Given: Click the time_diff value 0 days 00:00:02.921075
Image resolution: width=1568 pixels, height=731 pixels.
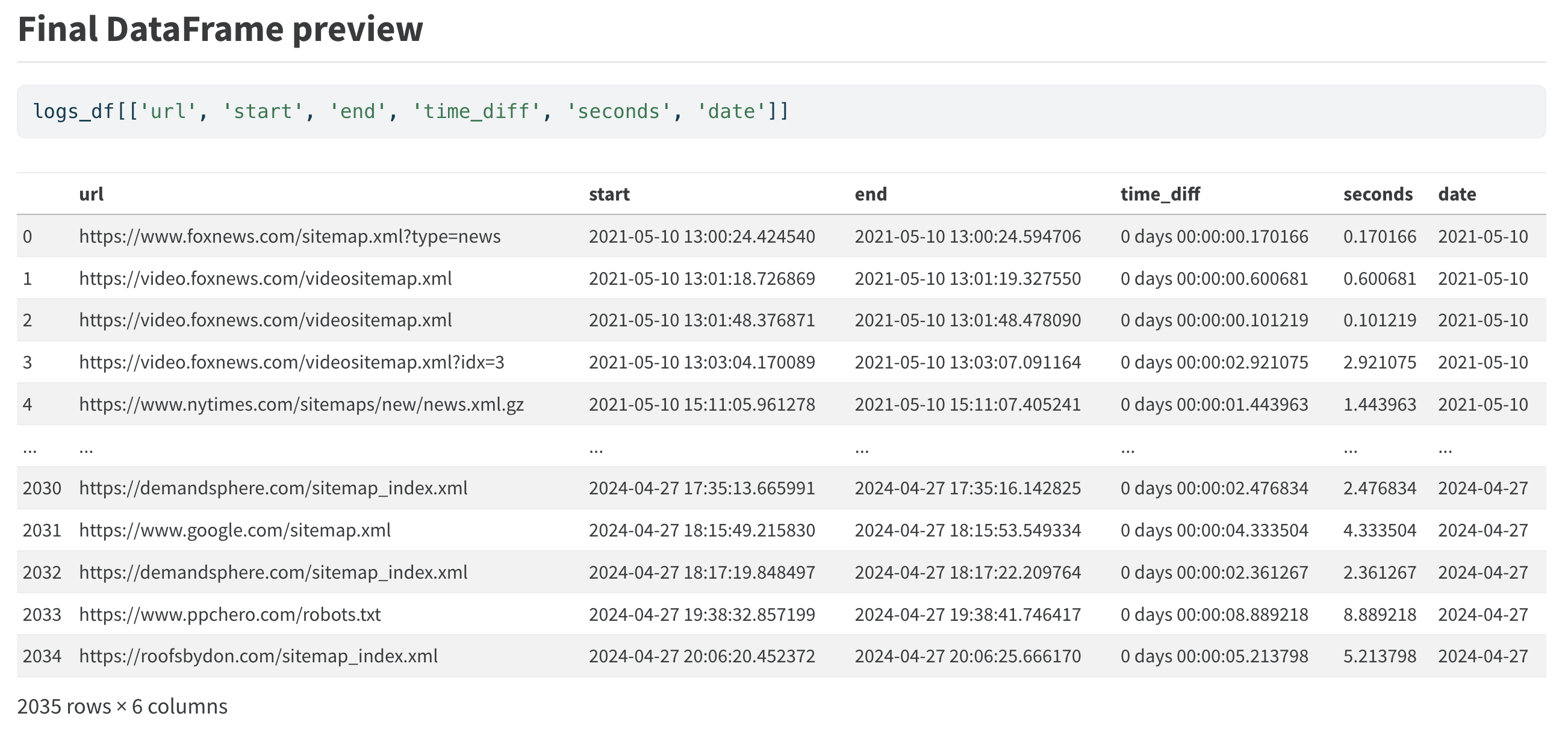Looking at the screenshot, I should [x=1214, y=362].
